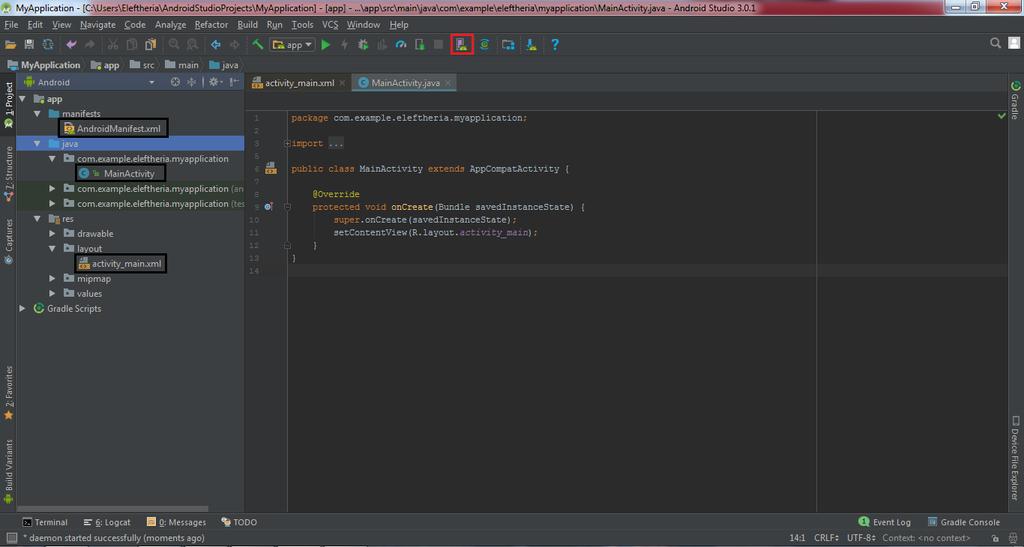Open the Device File Explorer side tab
1024x547 pixels.
click(x=1015, y=458)
